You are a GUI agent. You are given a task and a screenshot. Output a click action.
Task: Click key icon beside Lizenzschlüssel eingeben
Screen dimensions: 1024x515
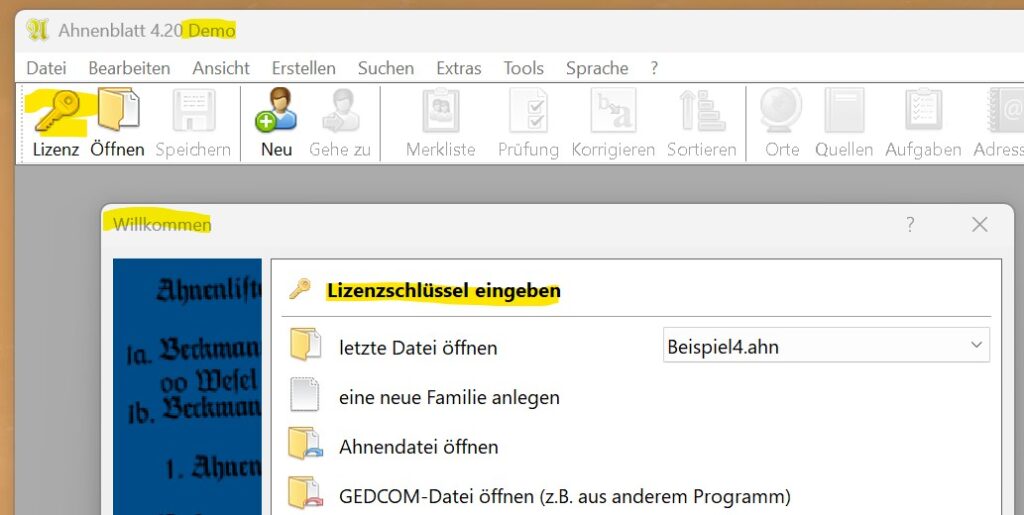pos(300,289)
